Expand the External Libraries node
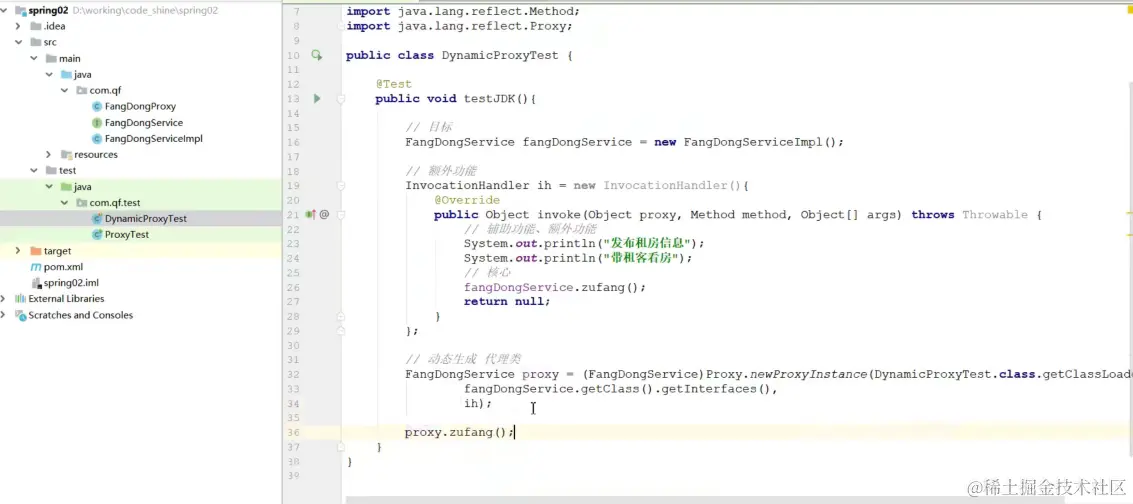Viewport: 1133px width, 504px height. (4, 299)
